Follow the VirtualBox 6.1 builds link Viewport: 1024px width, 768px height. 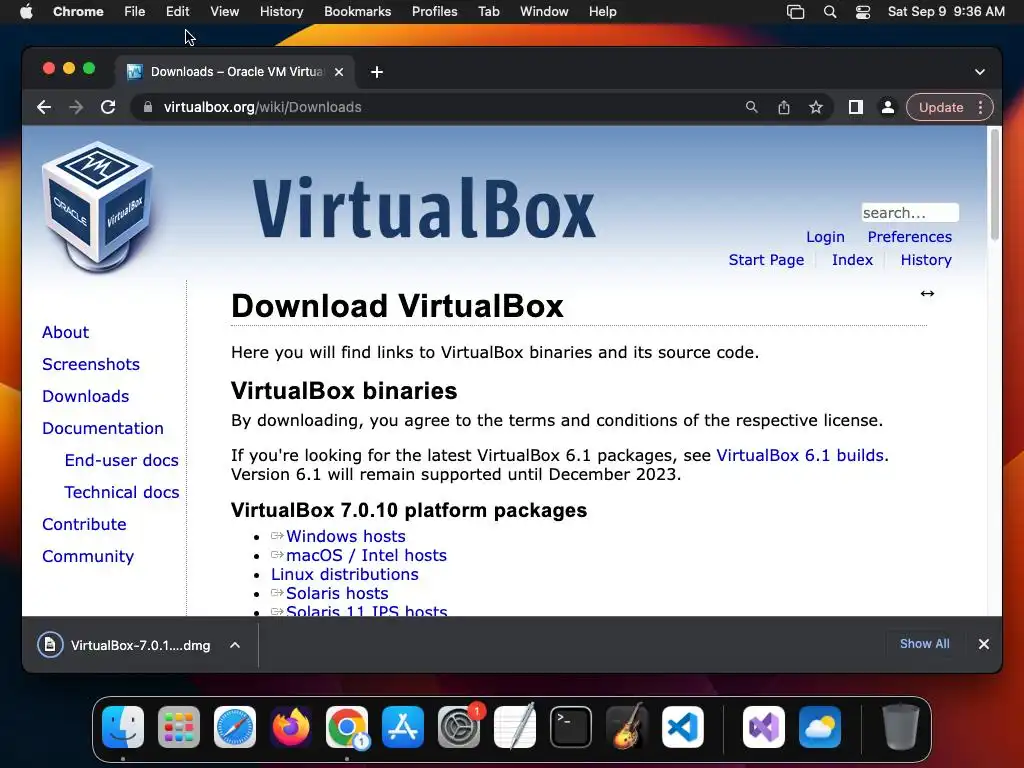[x=801, y=455]
